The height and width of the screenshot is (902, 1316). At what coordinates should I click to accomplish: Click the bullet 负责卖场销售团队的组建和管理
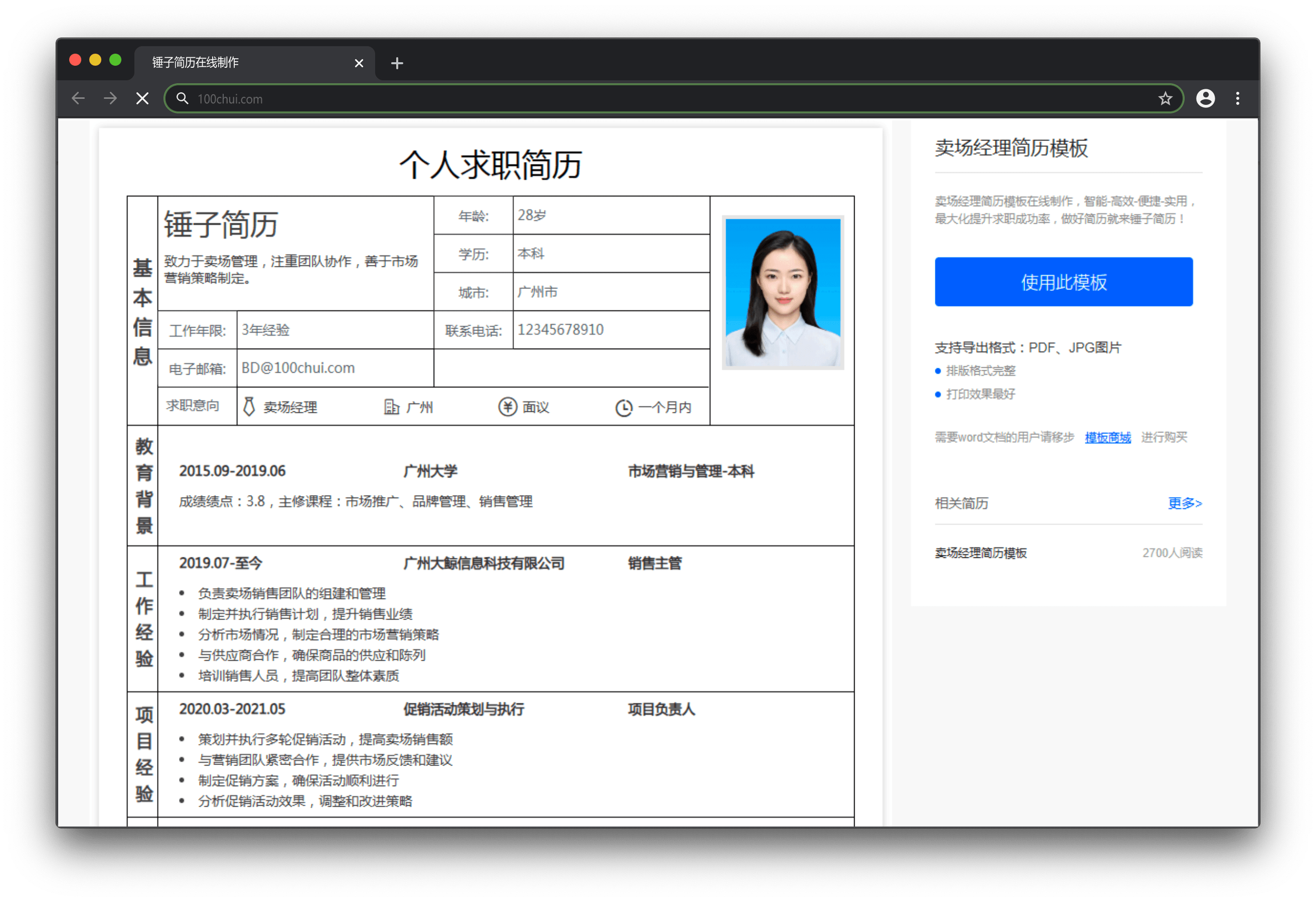[x=291, y=593]
